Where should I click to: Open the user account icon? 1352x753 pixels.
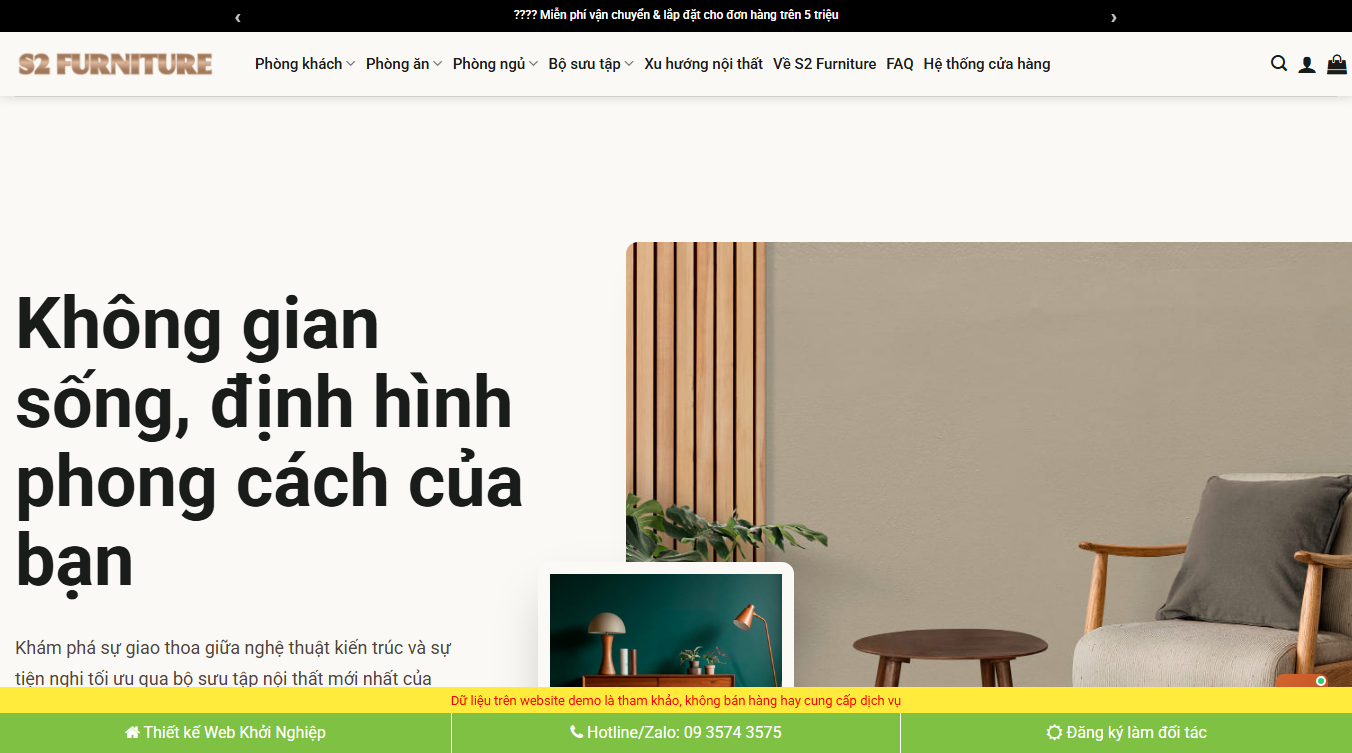pos(1307,64)
